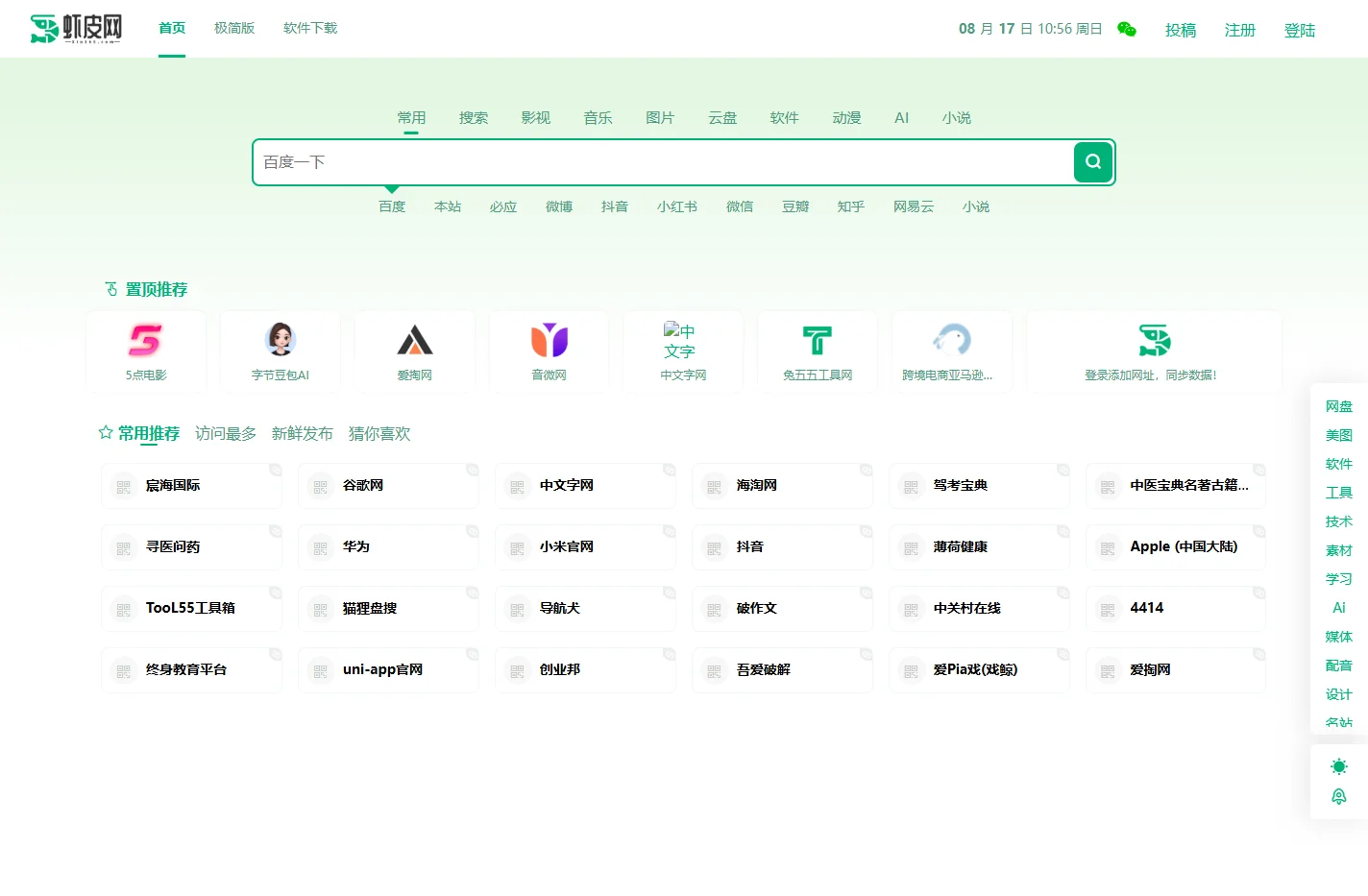Select the 常用 search category tab

411,118
